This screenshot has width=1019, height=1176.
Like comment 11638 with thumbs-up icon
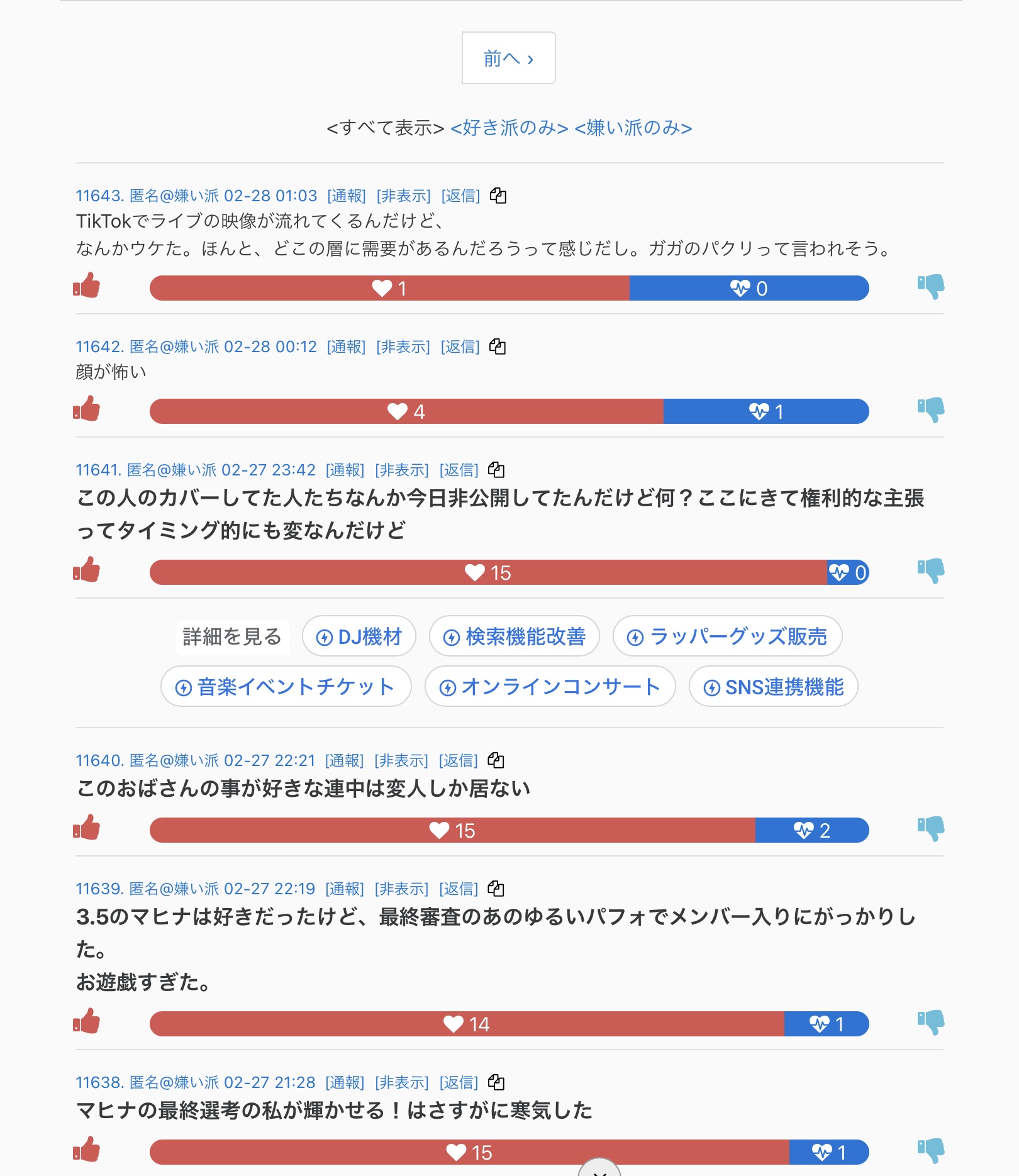87,1150
